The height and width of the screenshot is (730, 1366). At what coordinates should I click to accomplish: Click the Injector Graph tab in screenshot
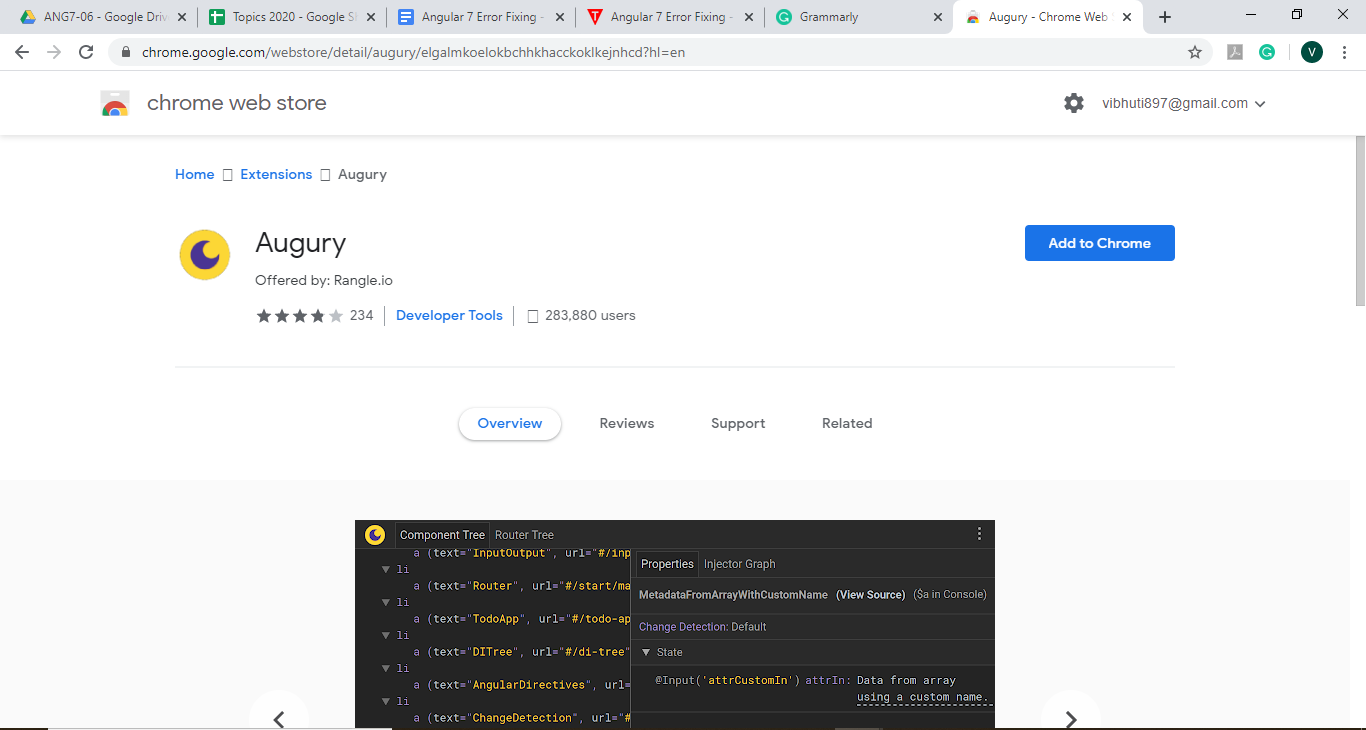[739, 564]
